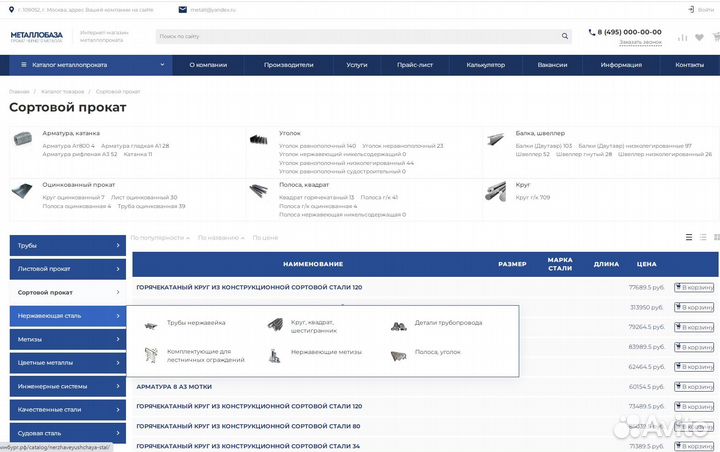Click the login icon at top right
Viewport: 720px width, 452px height.
click(x=691, y=9)
